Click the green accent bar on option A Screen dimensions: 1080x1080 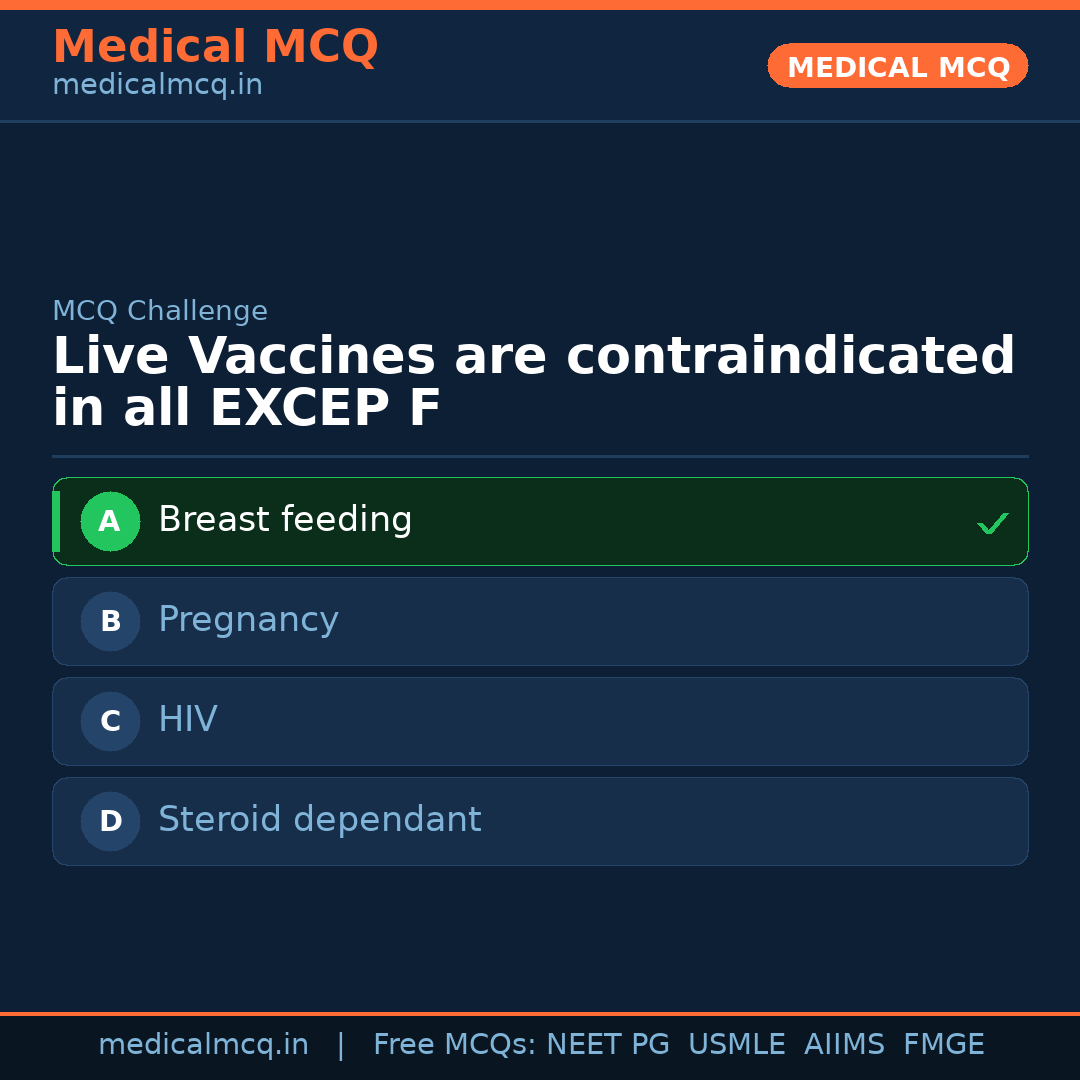[56, 521]
